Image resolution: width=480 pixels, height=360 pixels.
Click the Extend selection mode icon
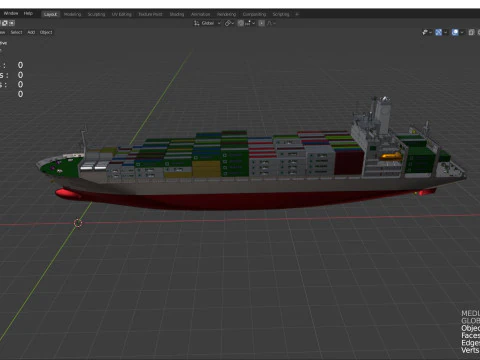pyautogui.click(x=5, y=23)
